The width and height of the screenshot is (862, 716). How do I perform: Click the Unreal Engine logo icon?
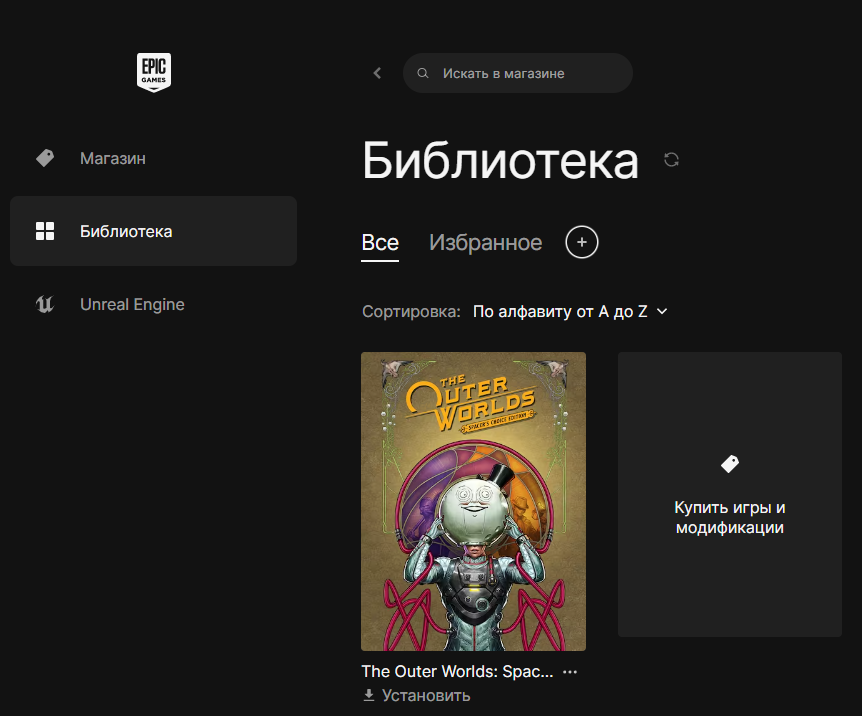pos(45,304)
